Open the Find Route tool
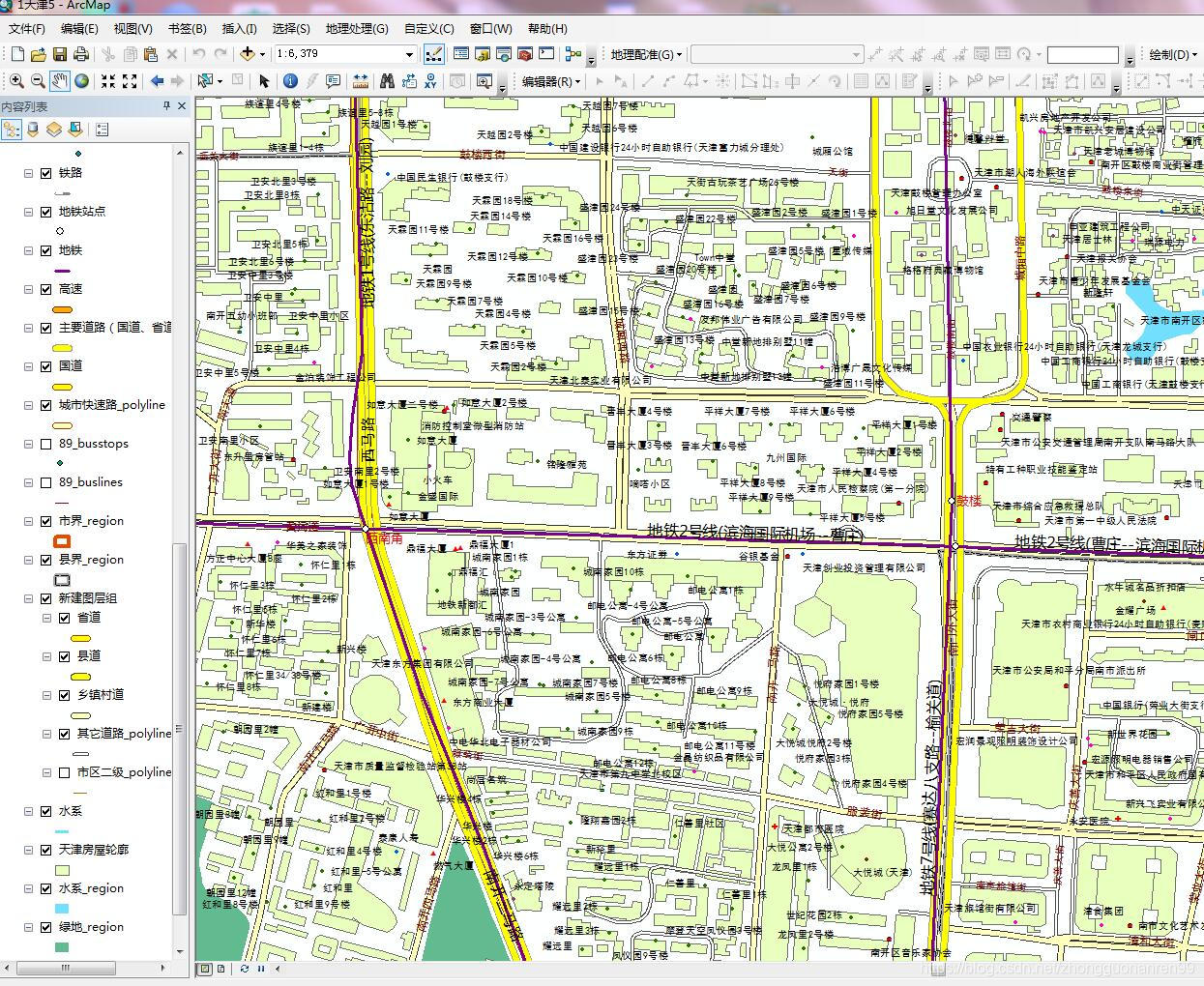 coord(408,81)
